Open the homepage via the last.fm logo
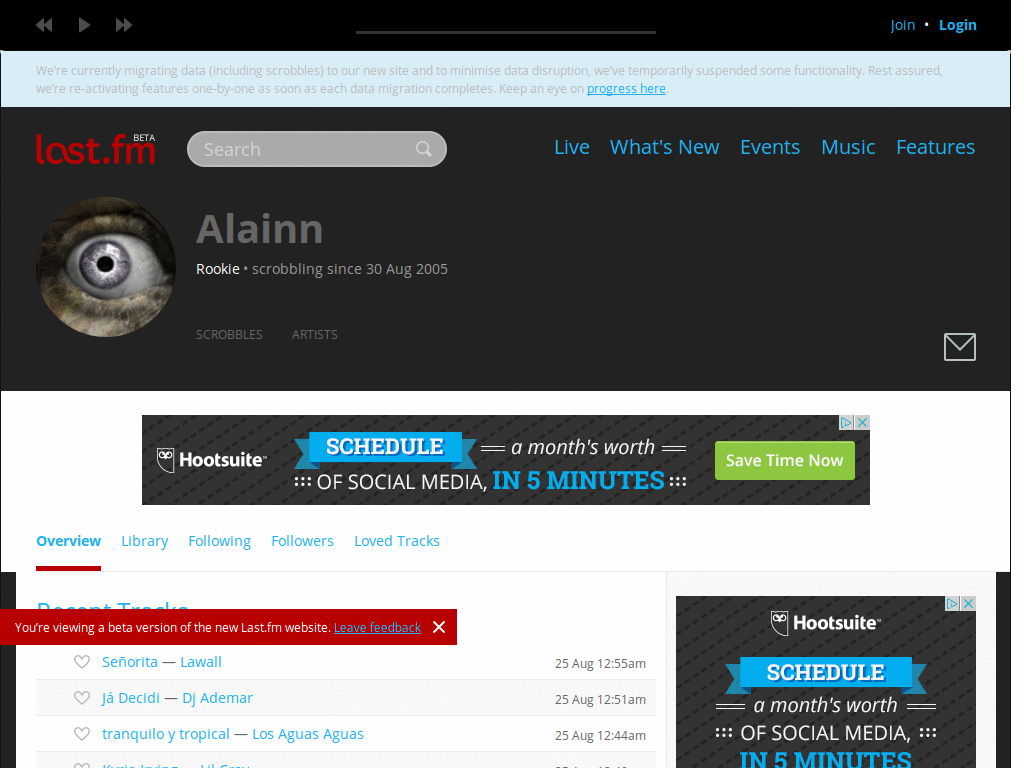This screenshot has height=768, width=1024. pyautogui.click(x=95, y=148)
